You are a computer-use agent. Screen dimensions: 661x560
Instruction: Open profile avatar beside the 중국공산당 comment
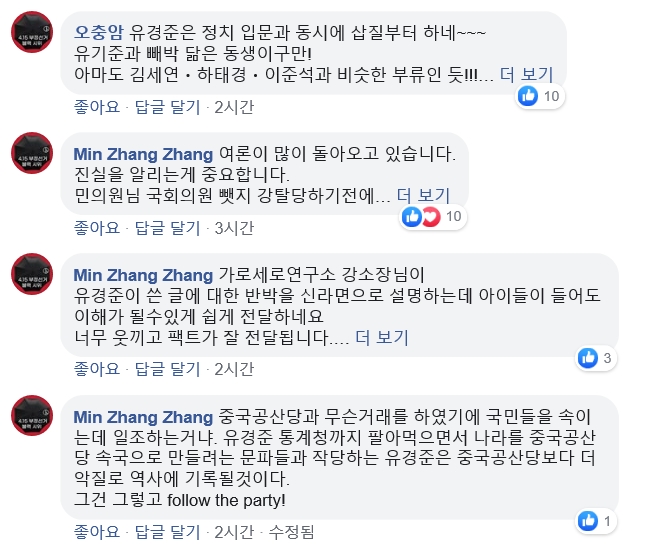click(32, 416)
